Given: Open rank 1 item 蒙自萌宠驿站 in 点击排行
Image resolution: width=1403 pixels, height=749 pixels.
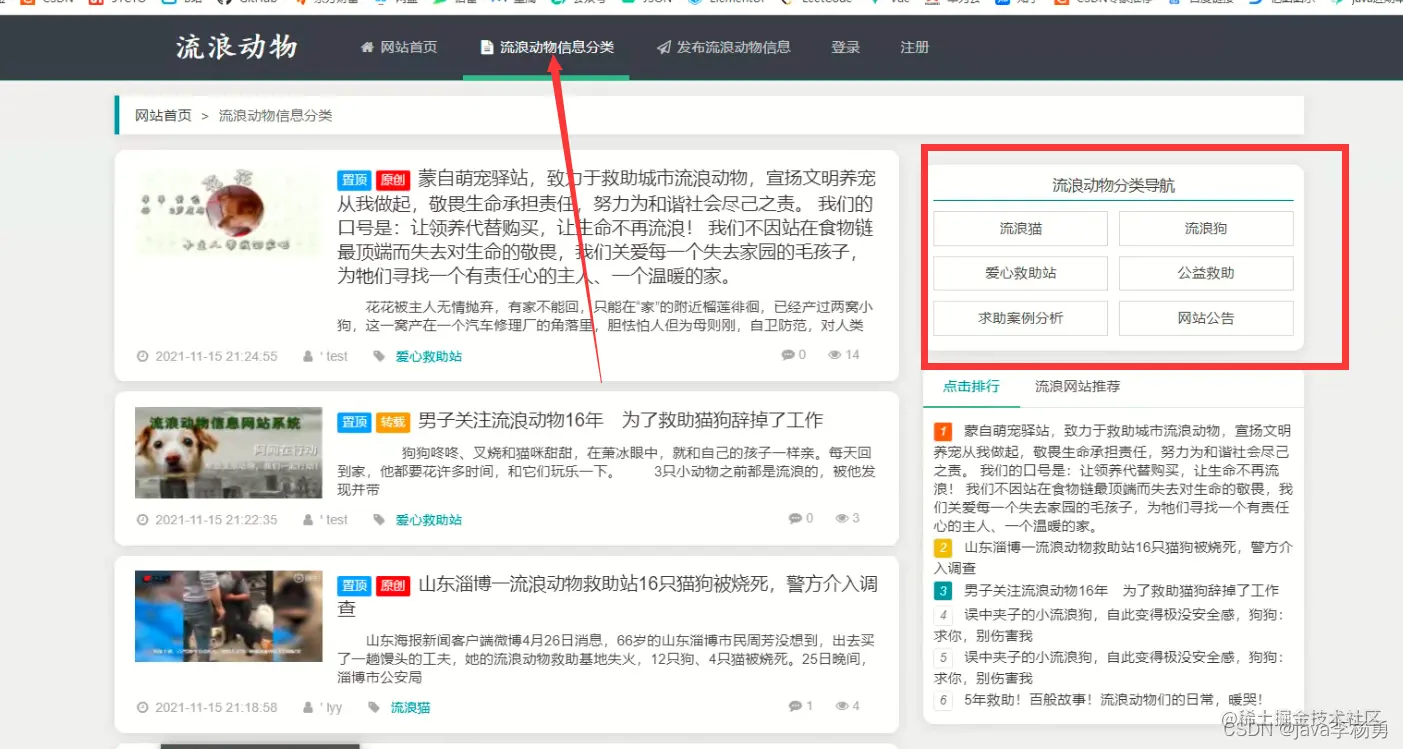Looking at the screenshot, I should tap(1113, 478).
